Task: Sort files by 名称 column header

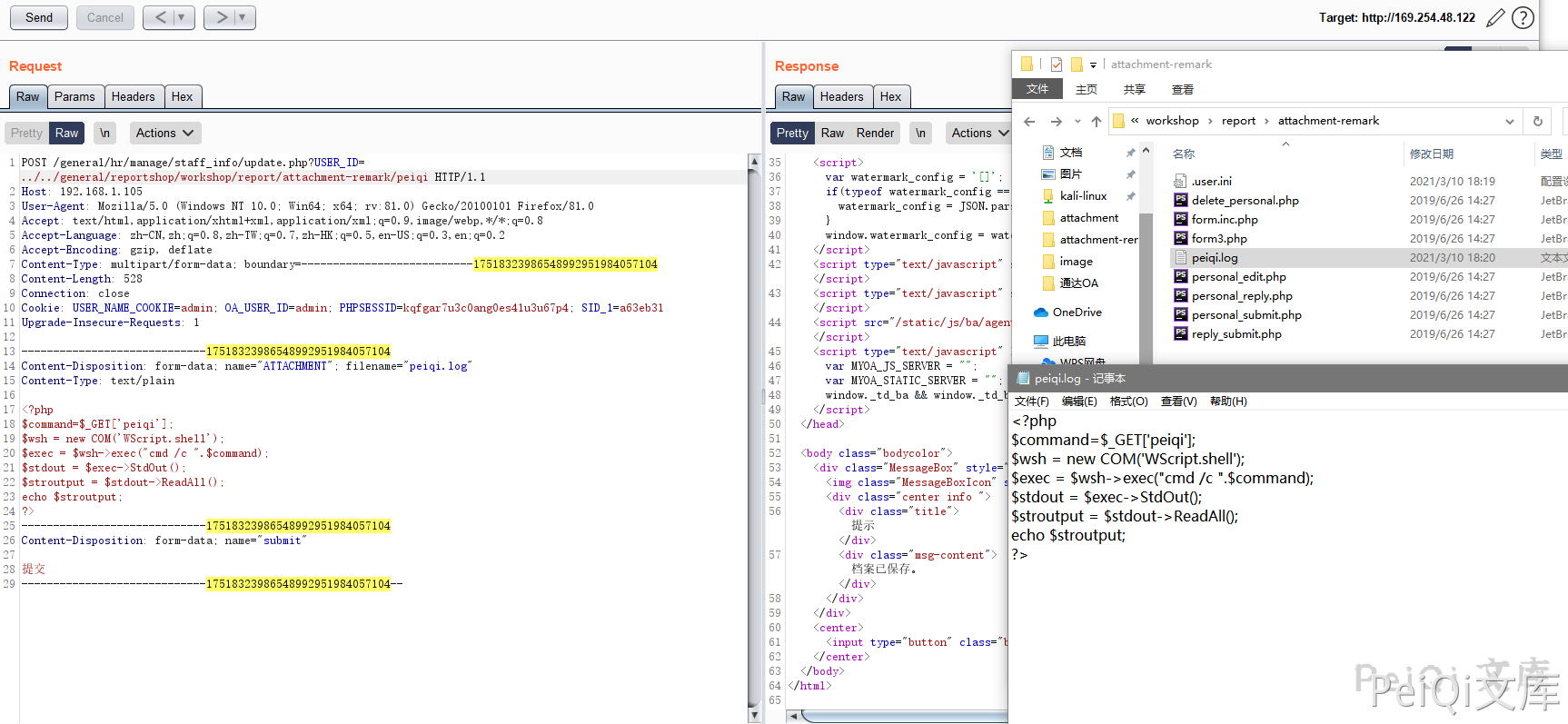Action: coord(1183,154)
